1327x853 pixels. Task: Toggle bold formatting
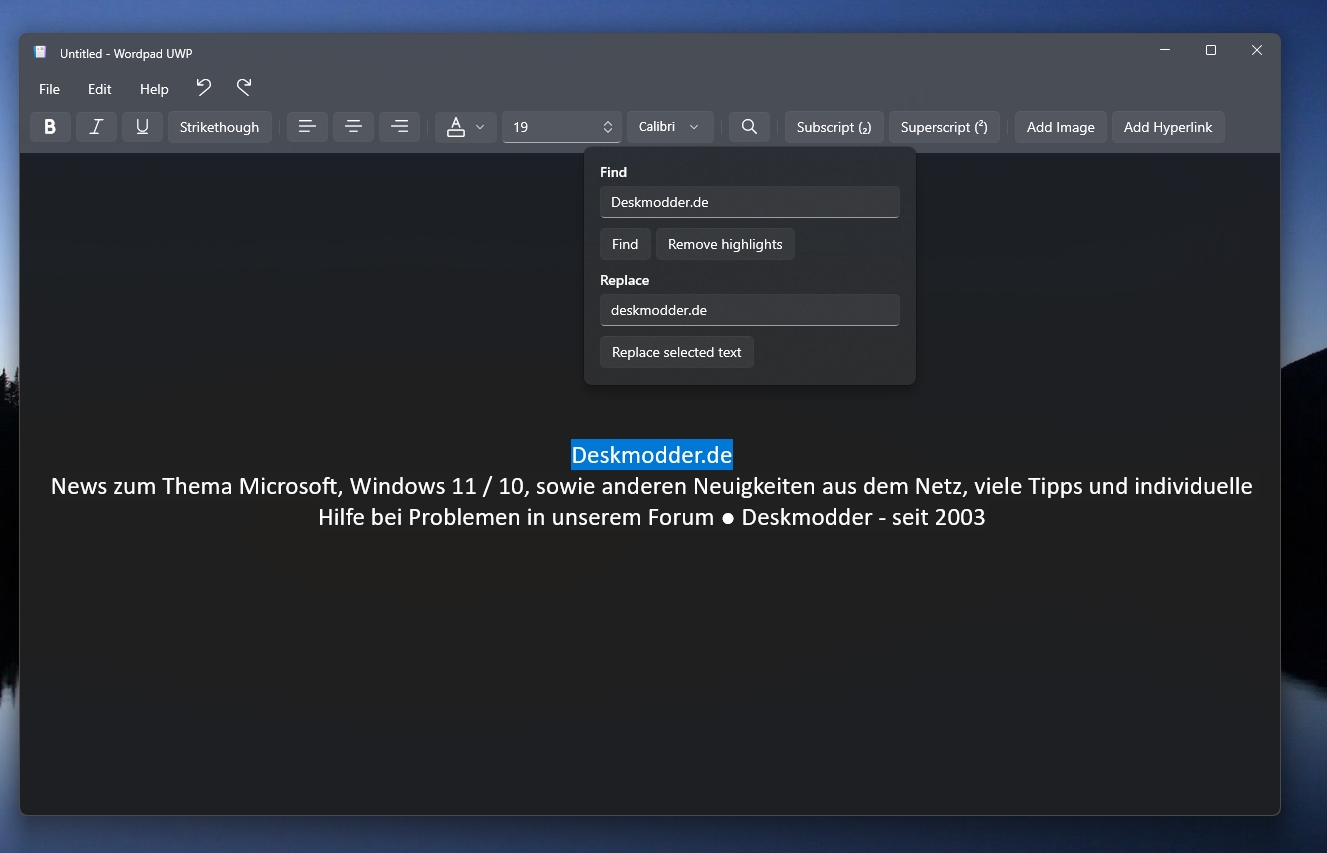[50, 127]
